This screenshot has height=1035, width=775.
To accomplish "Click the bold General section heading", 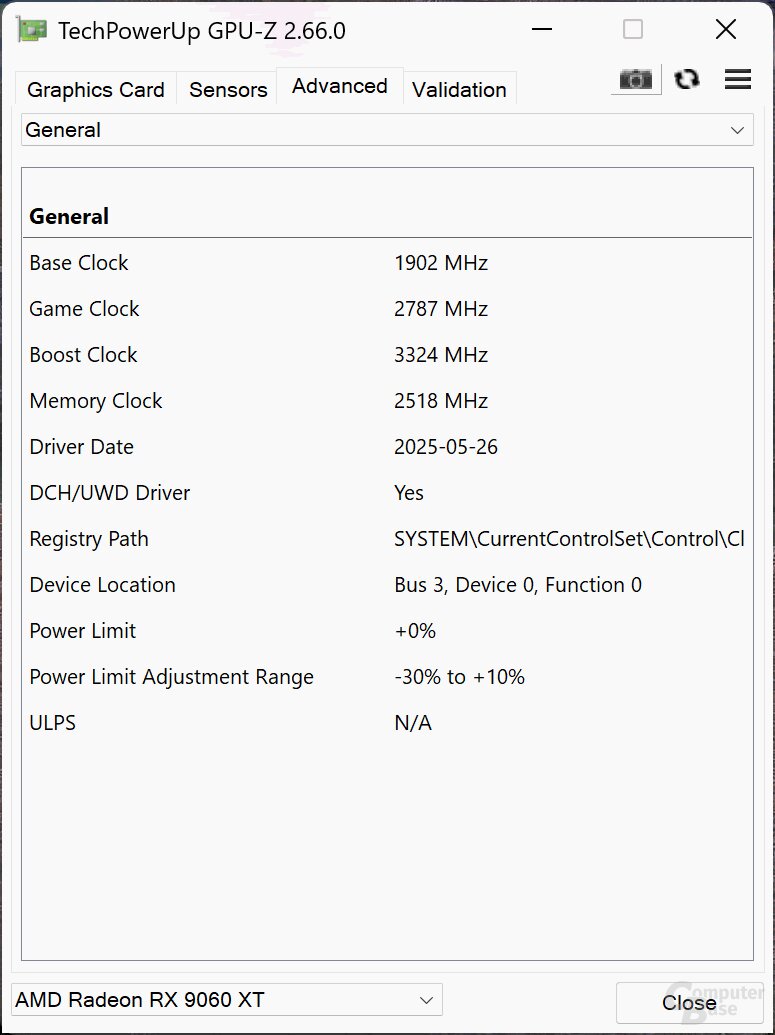I will tap(69, 217).
